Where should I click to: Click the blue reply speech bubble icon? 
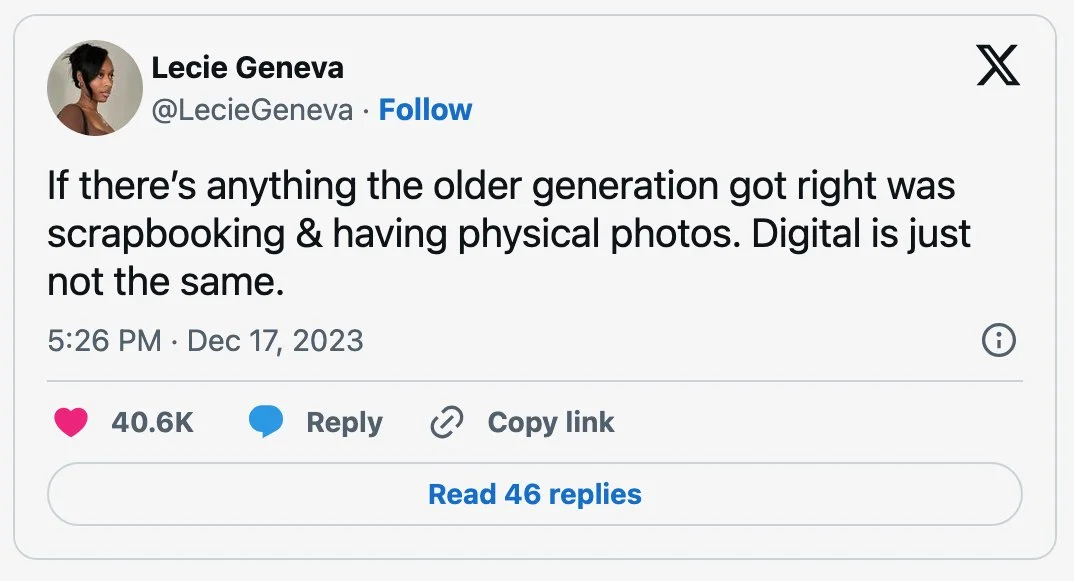265,423
